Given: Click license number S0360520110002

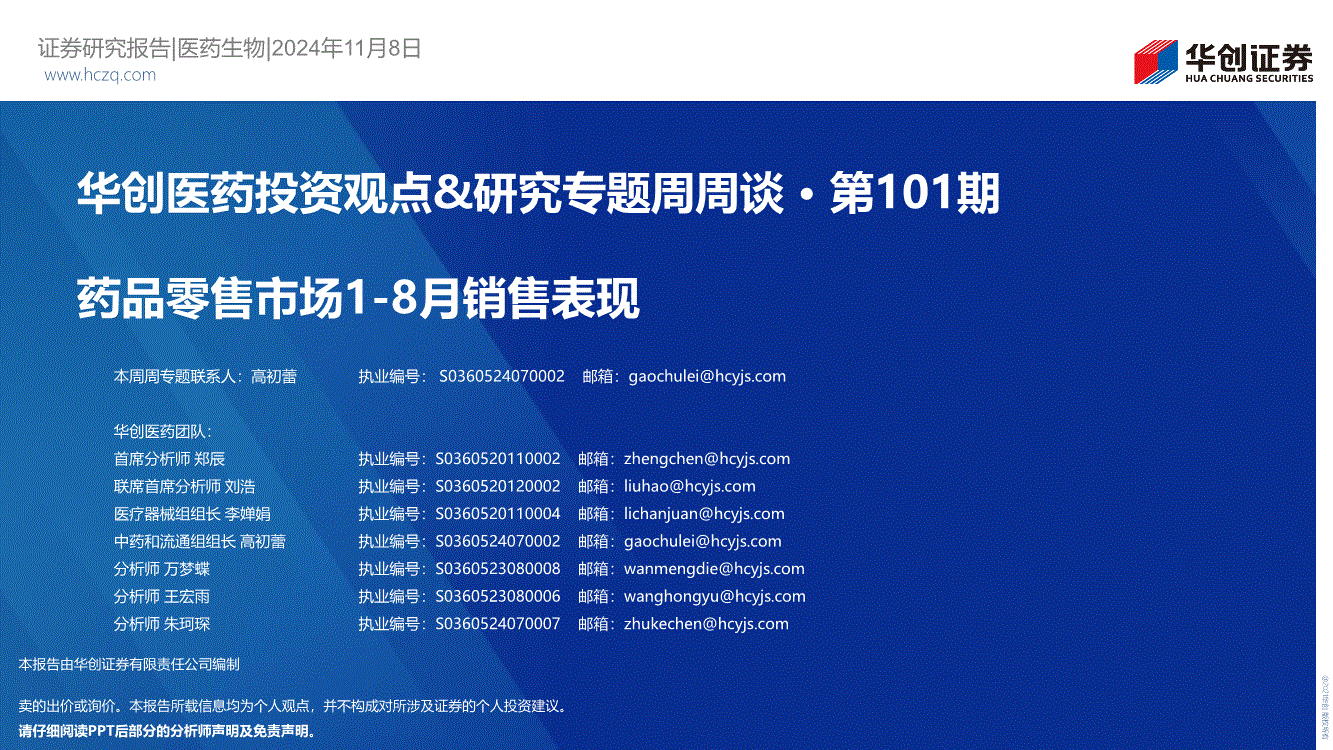Looking at the screenshot, I should tap(498, 459).
